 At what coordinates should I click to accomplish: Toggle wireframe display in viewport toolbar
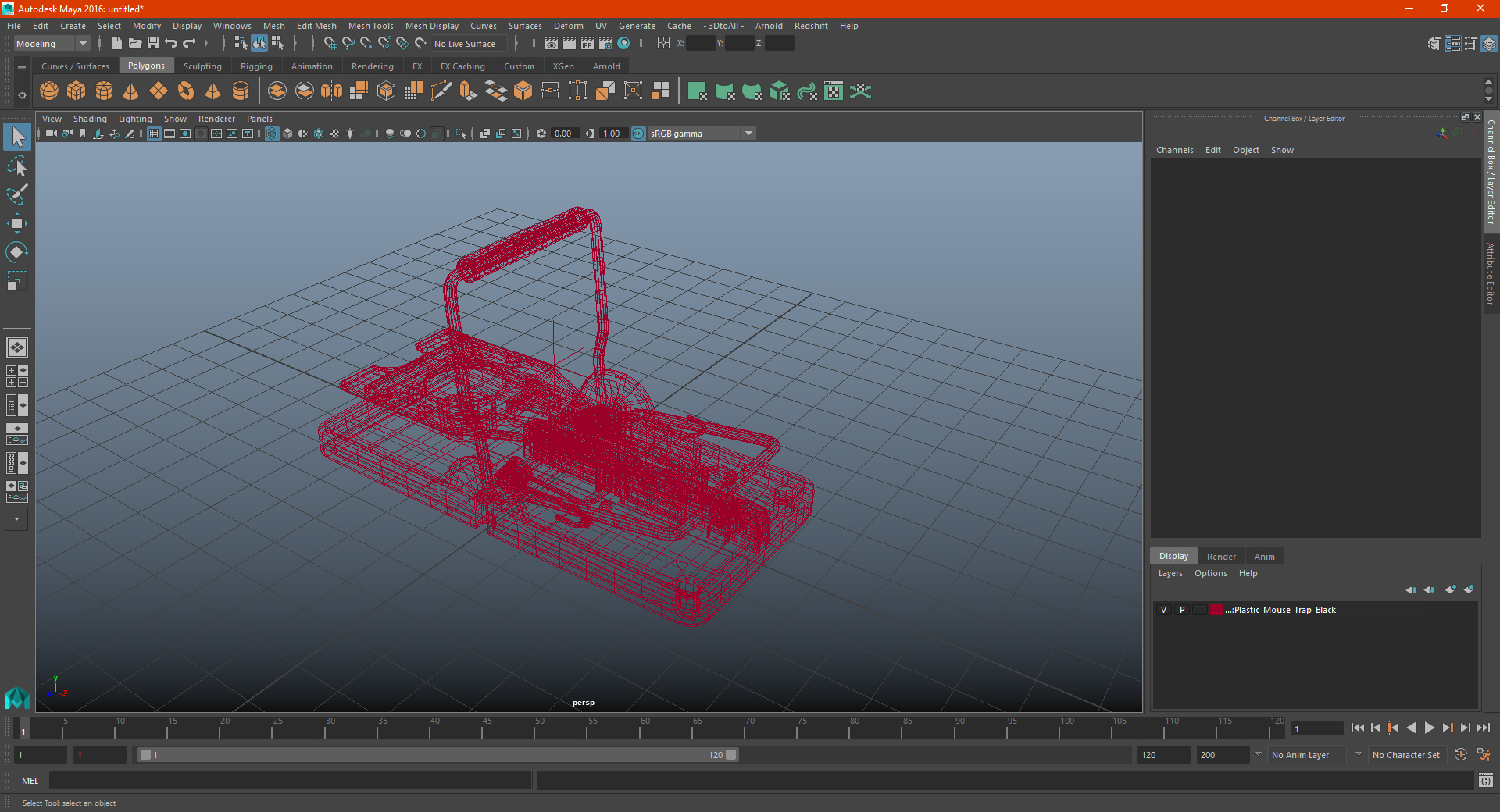[x=272, y=134]
